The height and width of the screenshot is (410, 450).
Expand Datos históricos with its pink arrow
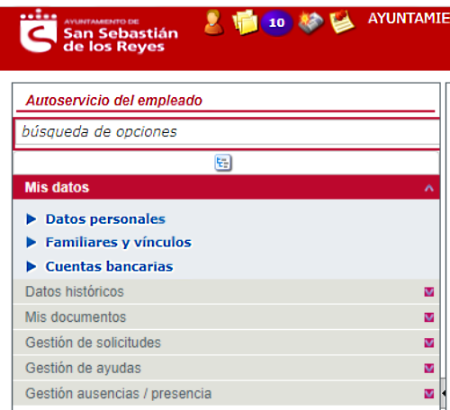click(x=429, y=292)
